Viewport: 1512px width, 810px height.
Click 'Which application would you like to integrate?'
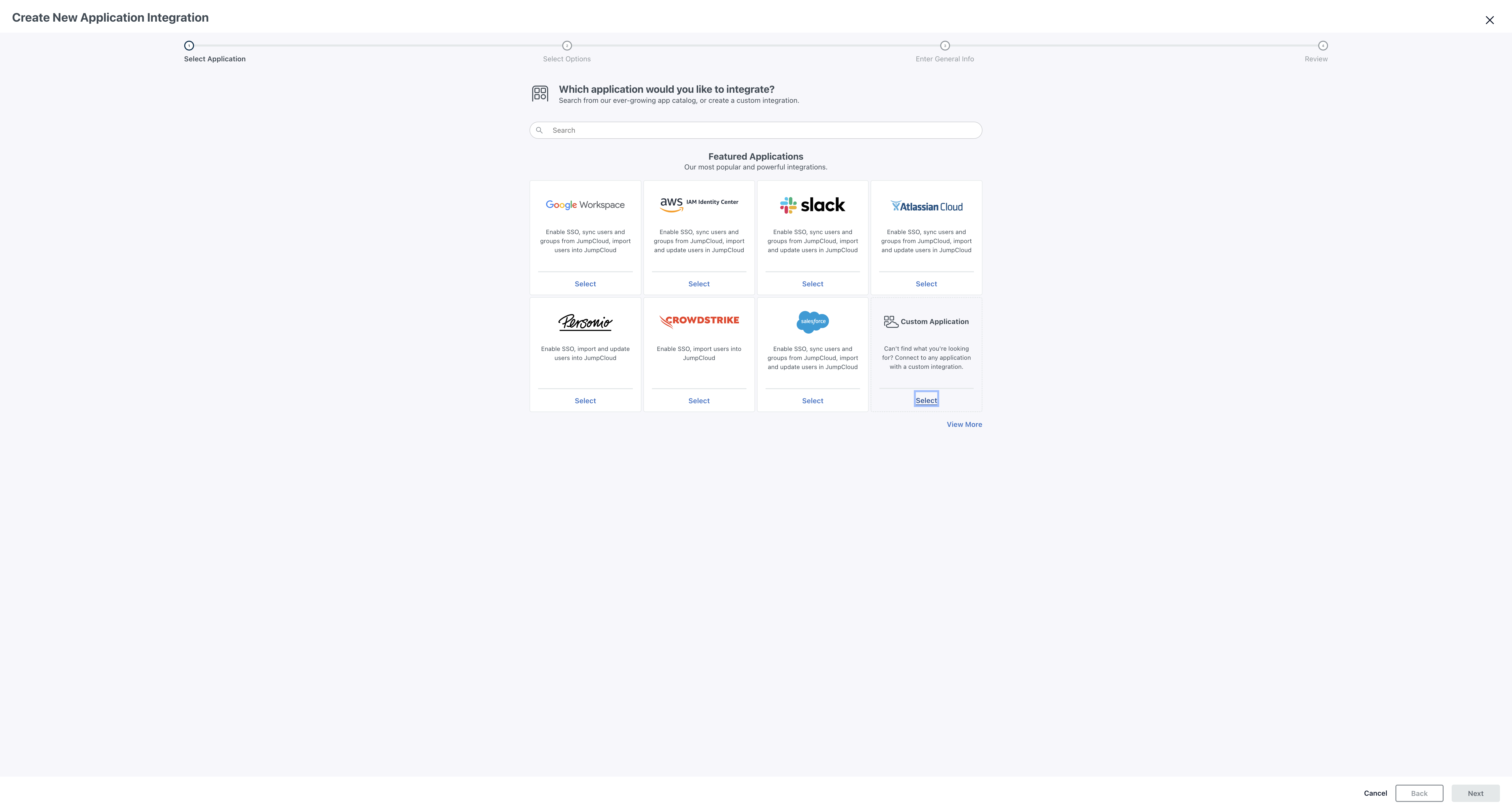click(666, 89)
